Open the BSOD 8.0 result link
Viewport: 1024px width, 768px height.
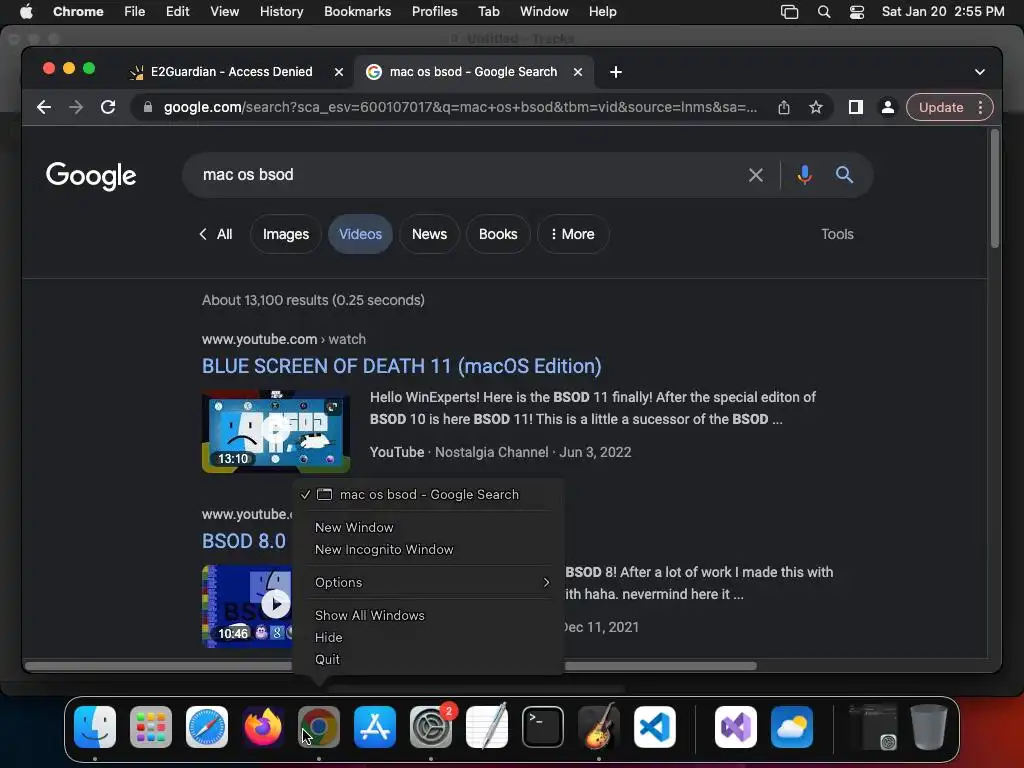[244, 541]
